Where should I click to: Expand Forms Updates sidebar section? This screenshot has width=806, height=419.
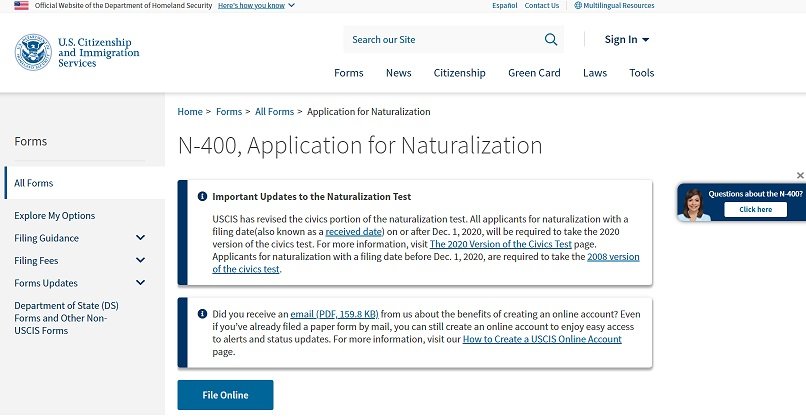click(140, 283)
